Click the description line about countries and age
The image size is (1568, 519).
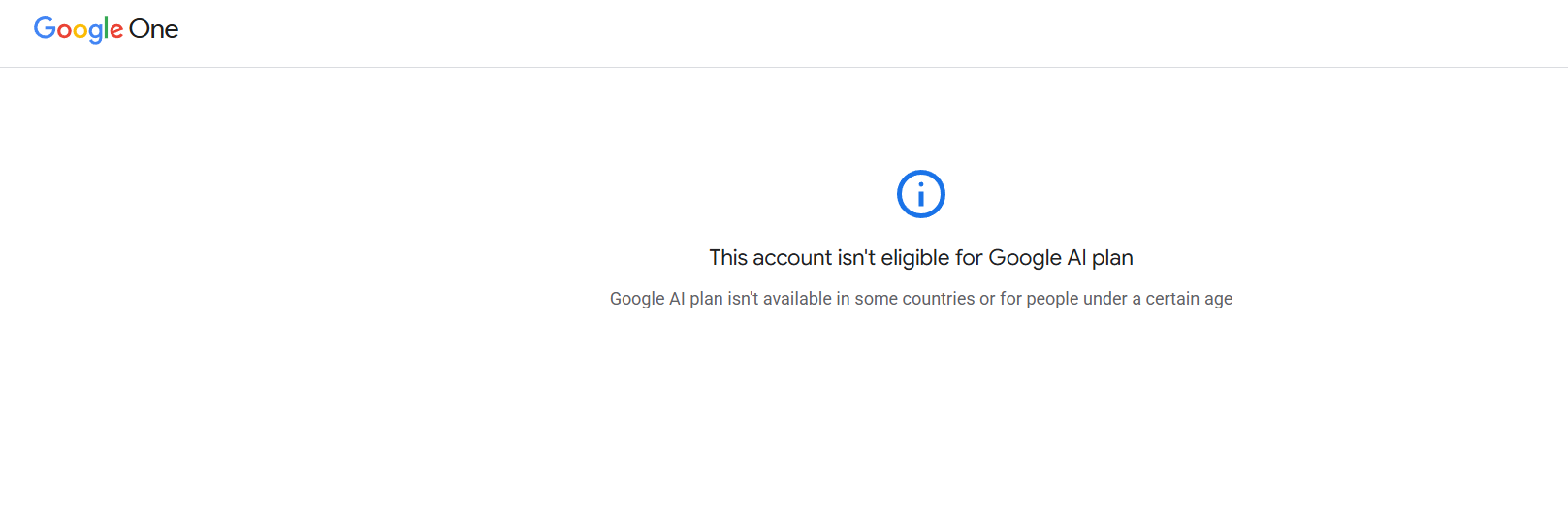click(920, 299)
